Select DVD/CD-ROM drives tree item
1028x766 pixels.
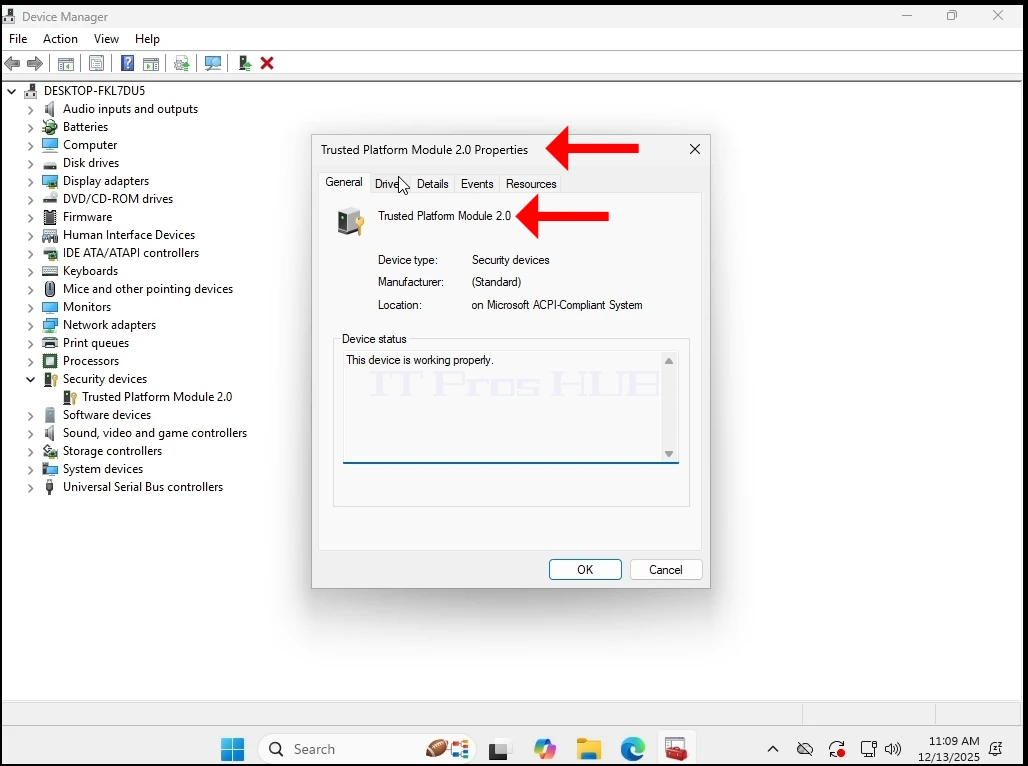[x=118, y=199]
